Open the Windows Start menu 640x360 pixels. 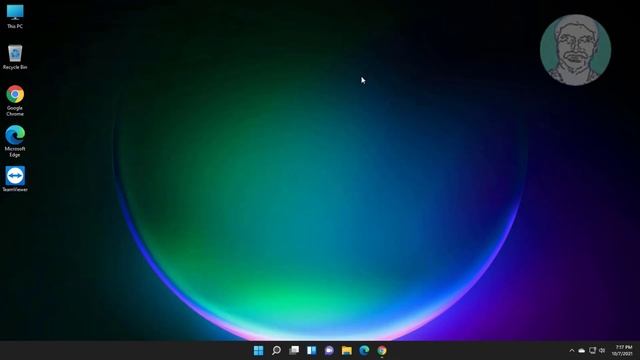(x=258, y=350)
